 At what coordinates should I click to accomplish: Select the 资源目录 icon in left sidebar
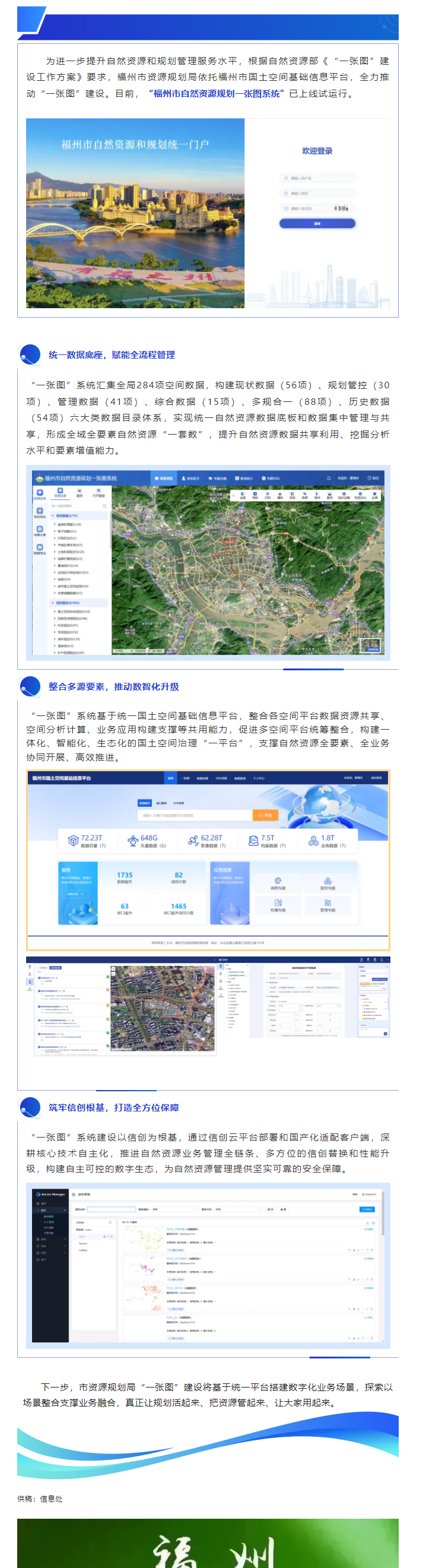click(x=40, y=495)
